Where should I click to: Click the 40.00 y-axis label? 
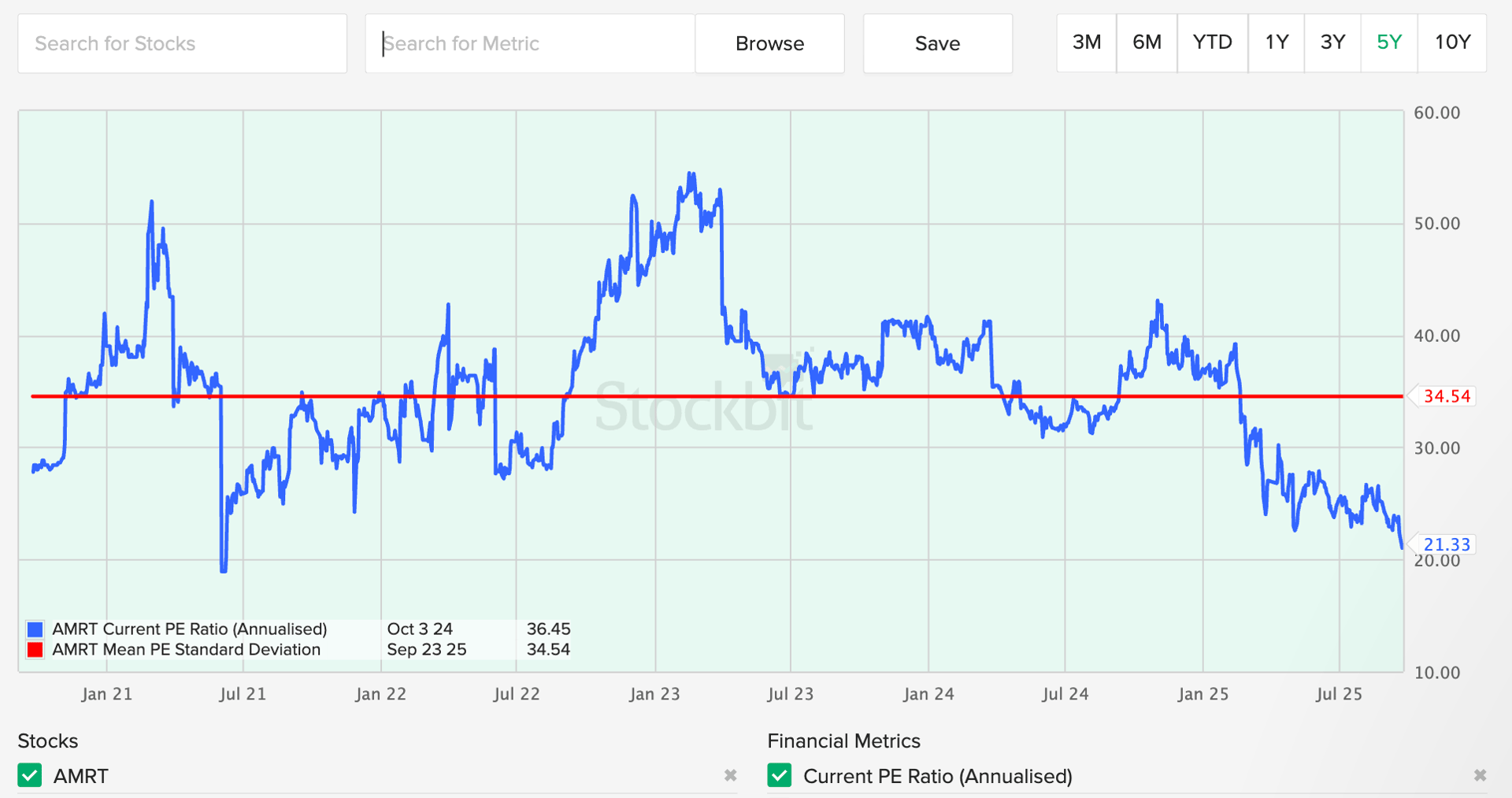click(x=1436, y=336)
